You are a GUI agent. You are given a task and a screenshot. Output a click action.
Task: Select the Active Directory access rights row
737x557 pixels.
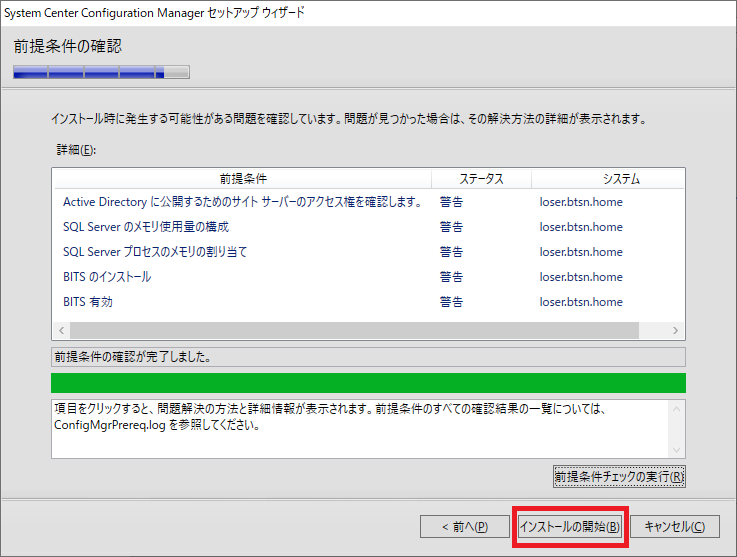pyautogui.click(x=369, y=202)
